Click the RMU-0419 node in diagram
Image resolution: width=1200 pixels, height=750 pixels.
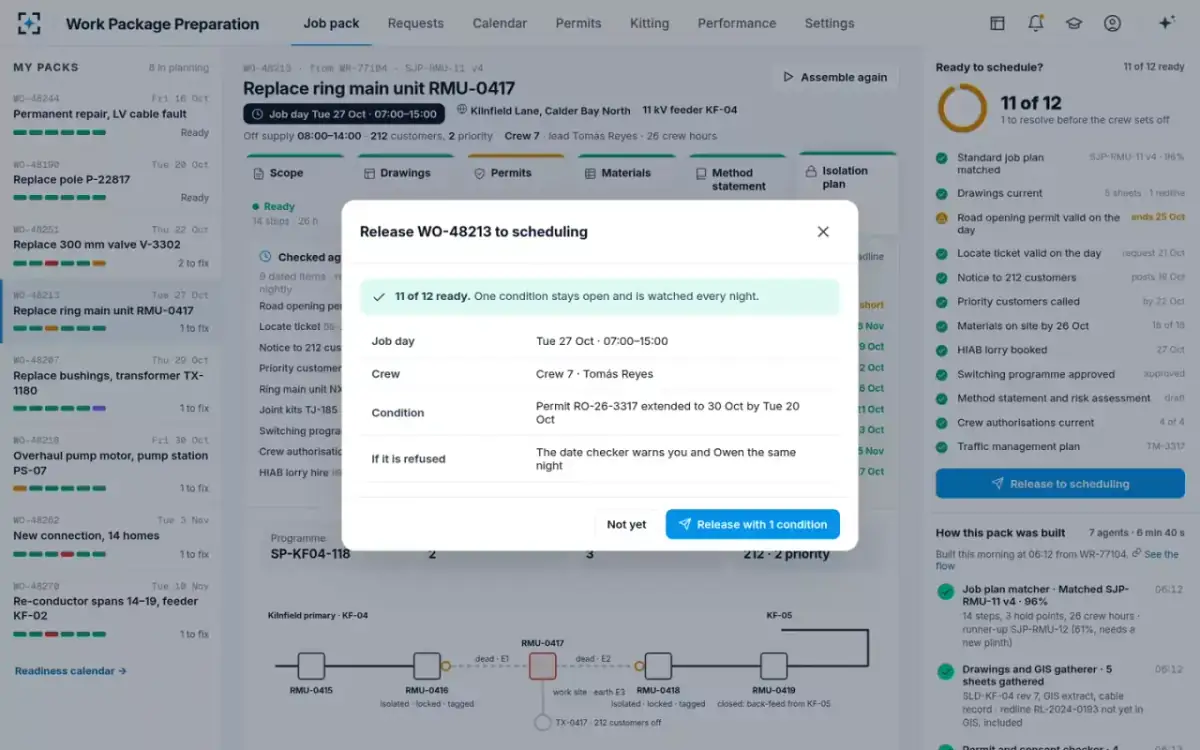pyautogui.click(x=773, y=666)
